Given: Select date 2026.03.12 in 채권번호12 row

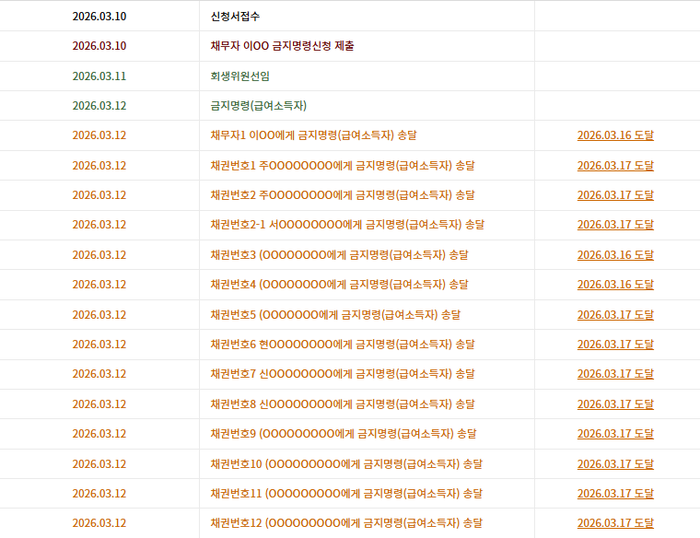Looking at the screenshot, I should click(x=99, y=523).
